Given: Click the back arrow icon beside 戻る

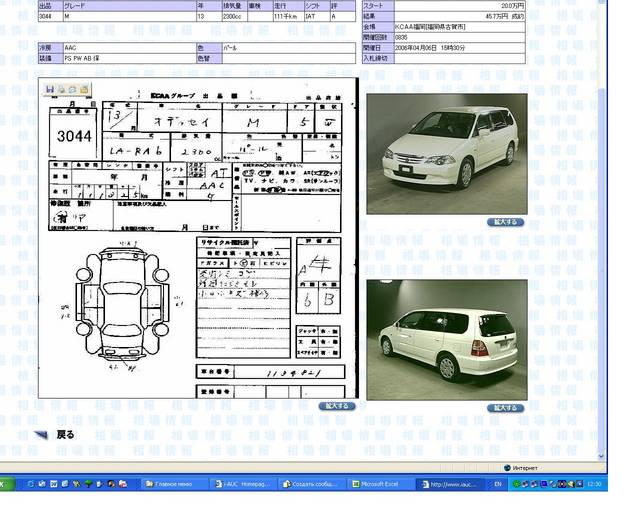Looking at the screenshot, I should tap(41, 435).
